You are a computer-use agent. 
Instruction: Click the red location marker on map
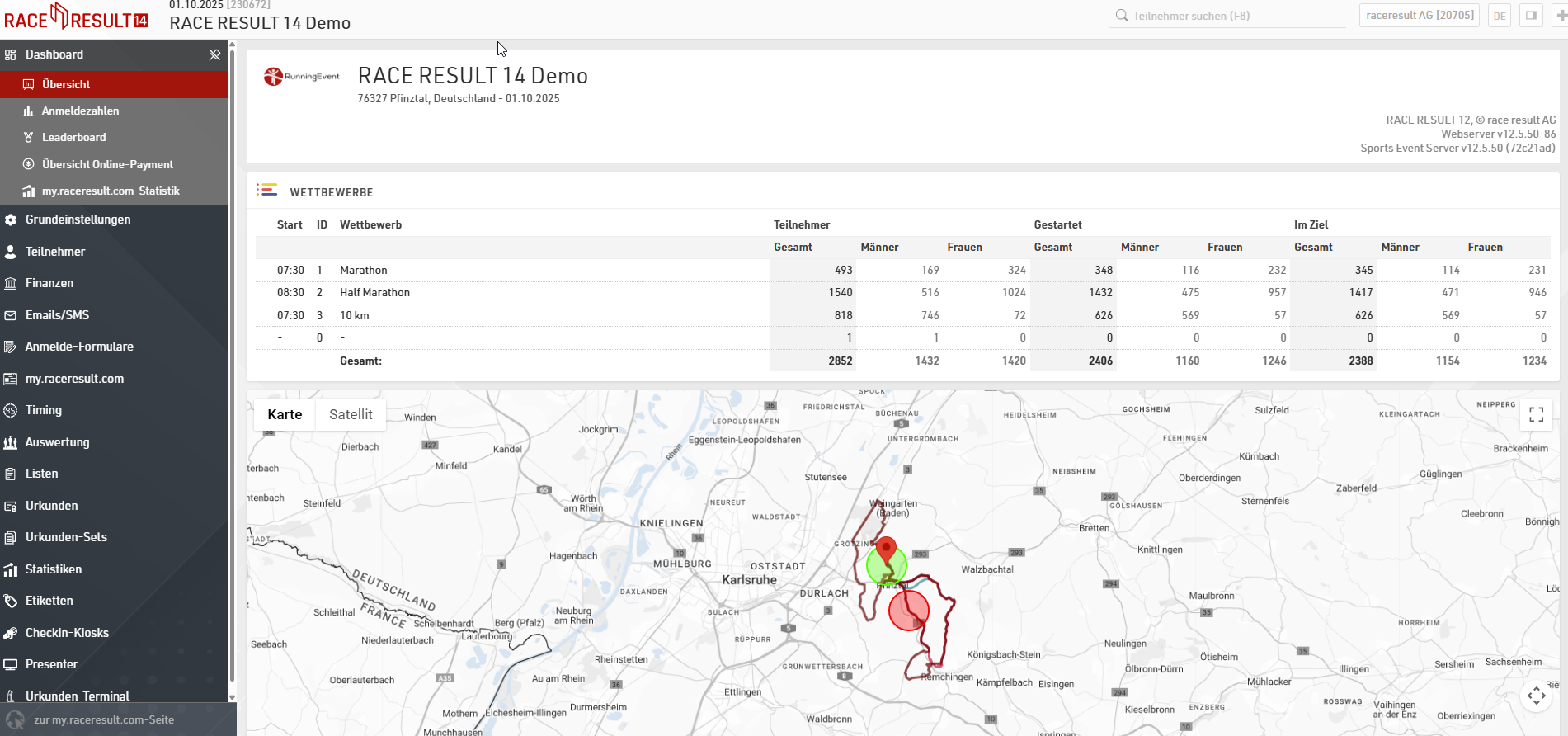[x=886, y=549]
